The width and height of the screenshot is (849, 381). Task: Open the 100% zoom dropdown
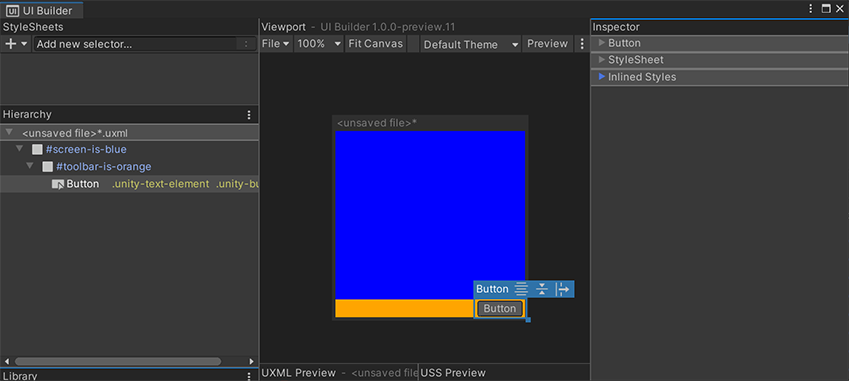point(319,44)
